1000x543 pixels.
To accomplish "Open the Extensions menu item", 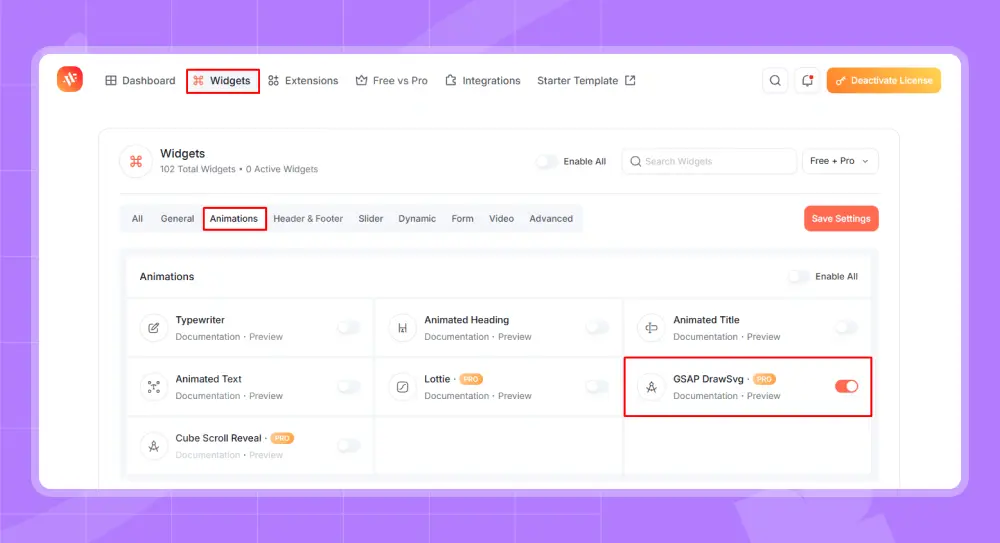I will (x=303, y=81).
